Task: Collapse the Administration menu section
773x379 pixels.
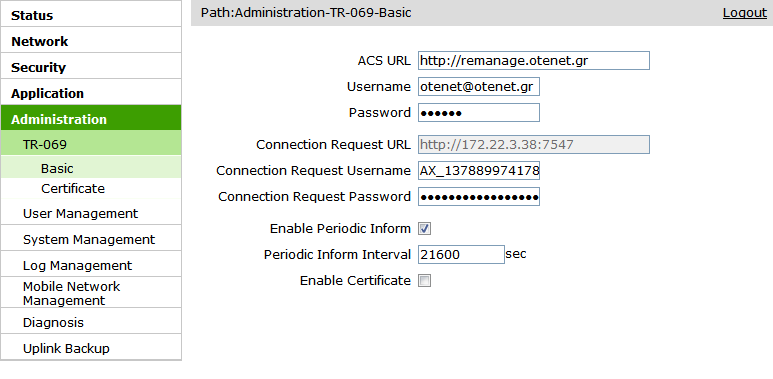Action: 91,119
